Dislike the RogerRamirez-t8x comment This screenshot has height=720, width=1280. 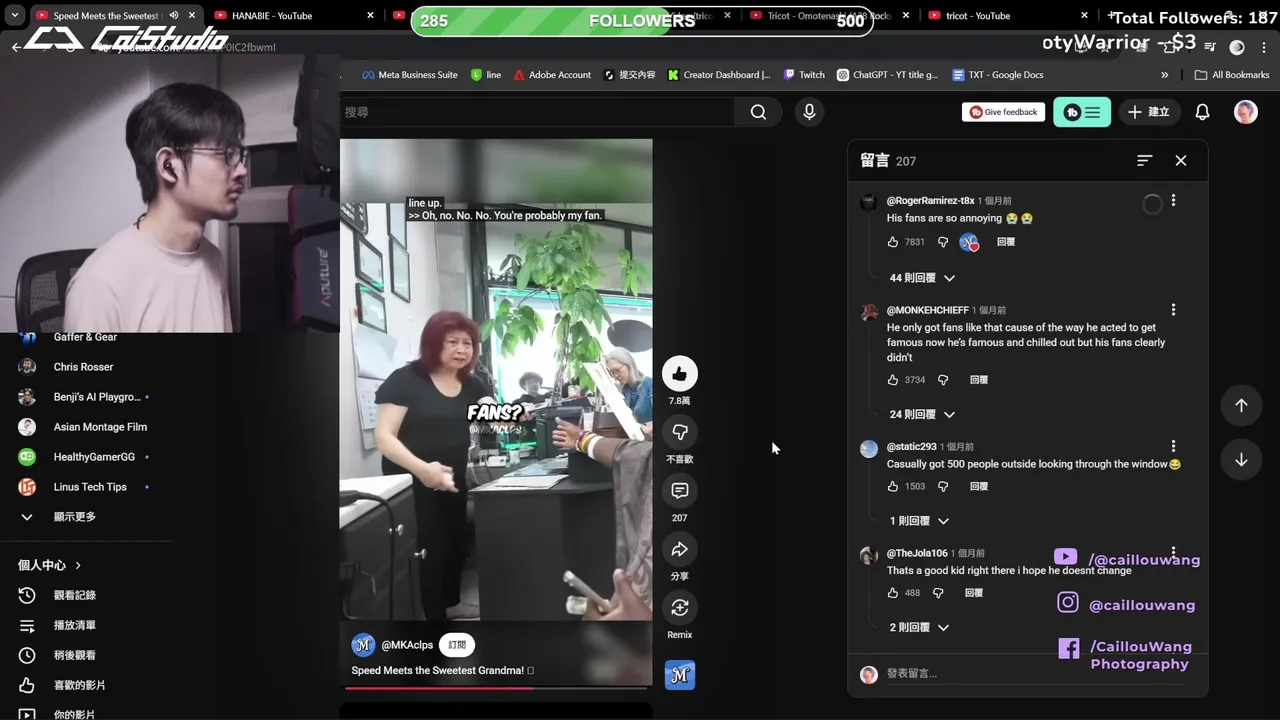(942, 242)
